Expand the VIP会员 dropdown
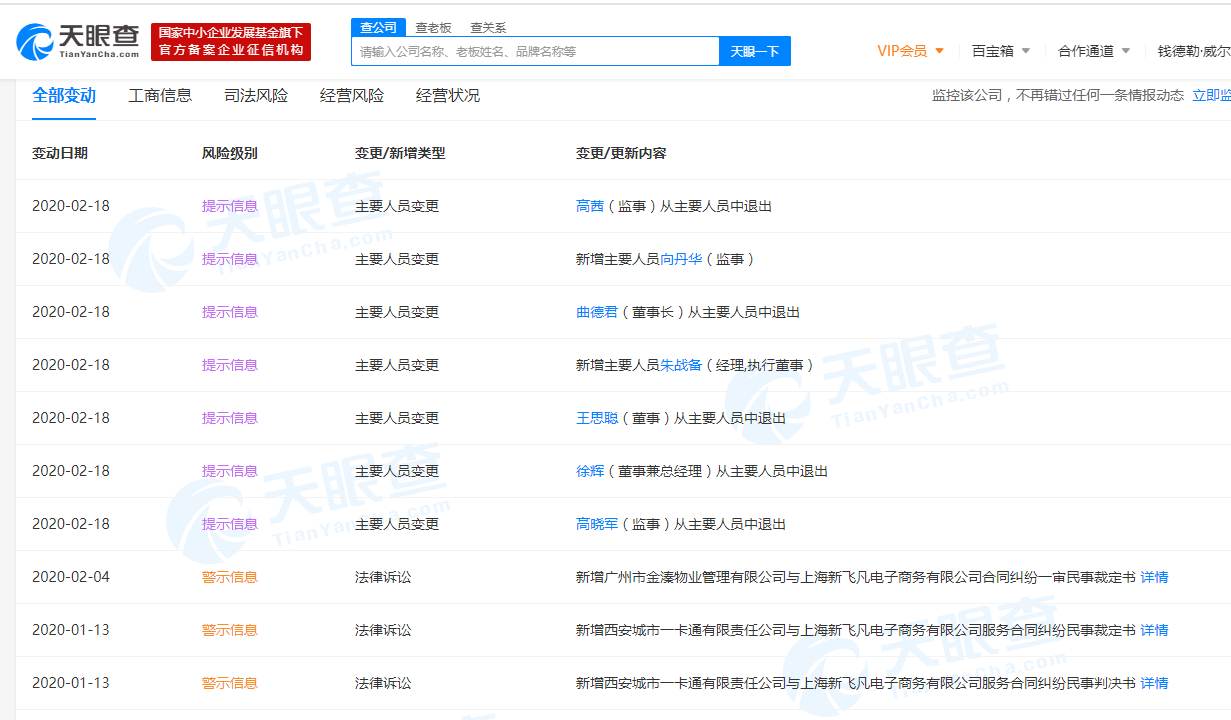This screenshot has height=720, width=1231. tap(910, 51)
